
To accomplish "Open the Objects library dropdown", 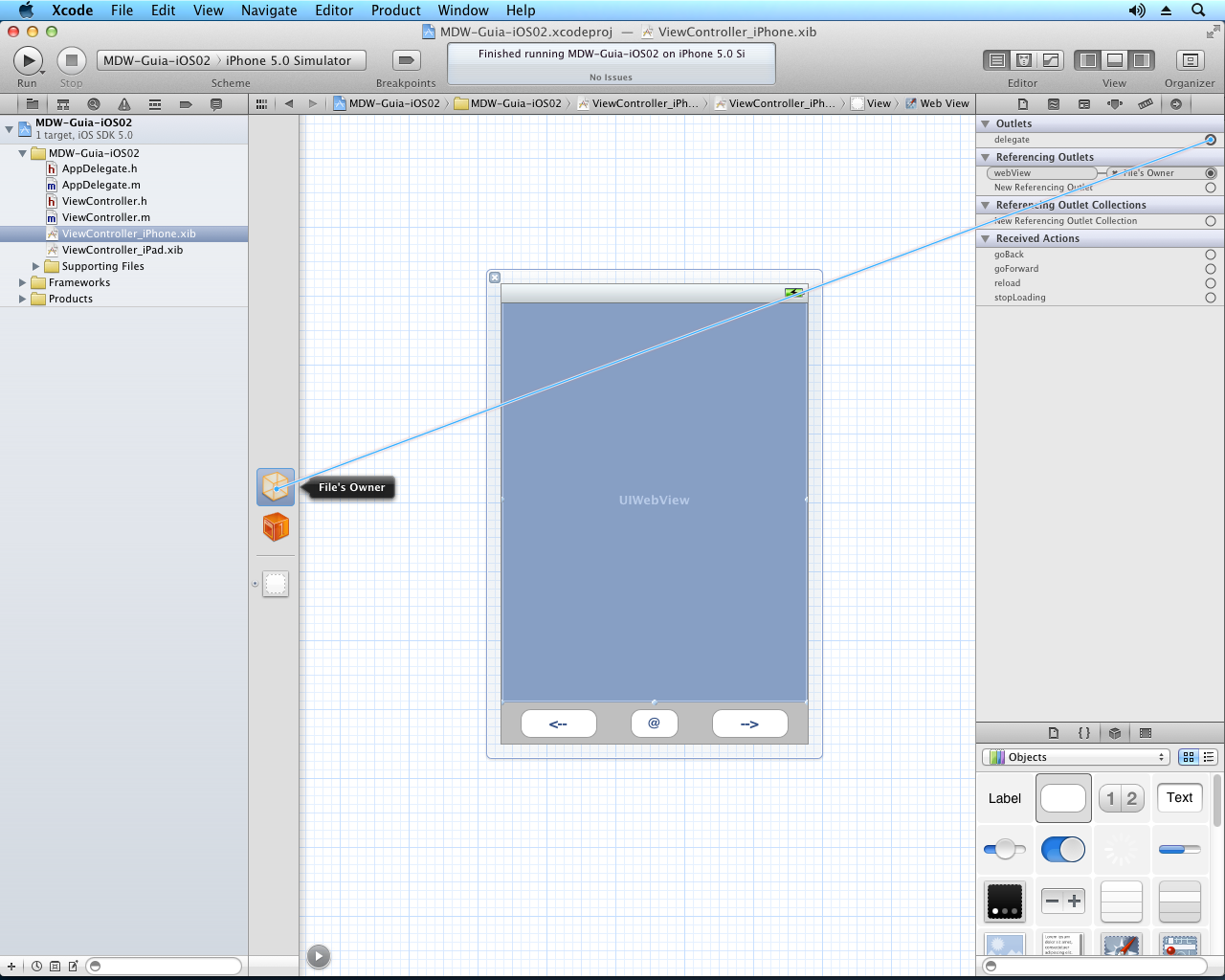I will click(x=1077, y=757).
